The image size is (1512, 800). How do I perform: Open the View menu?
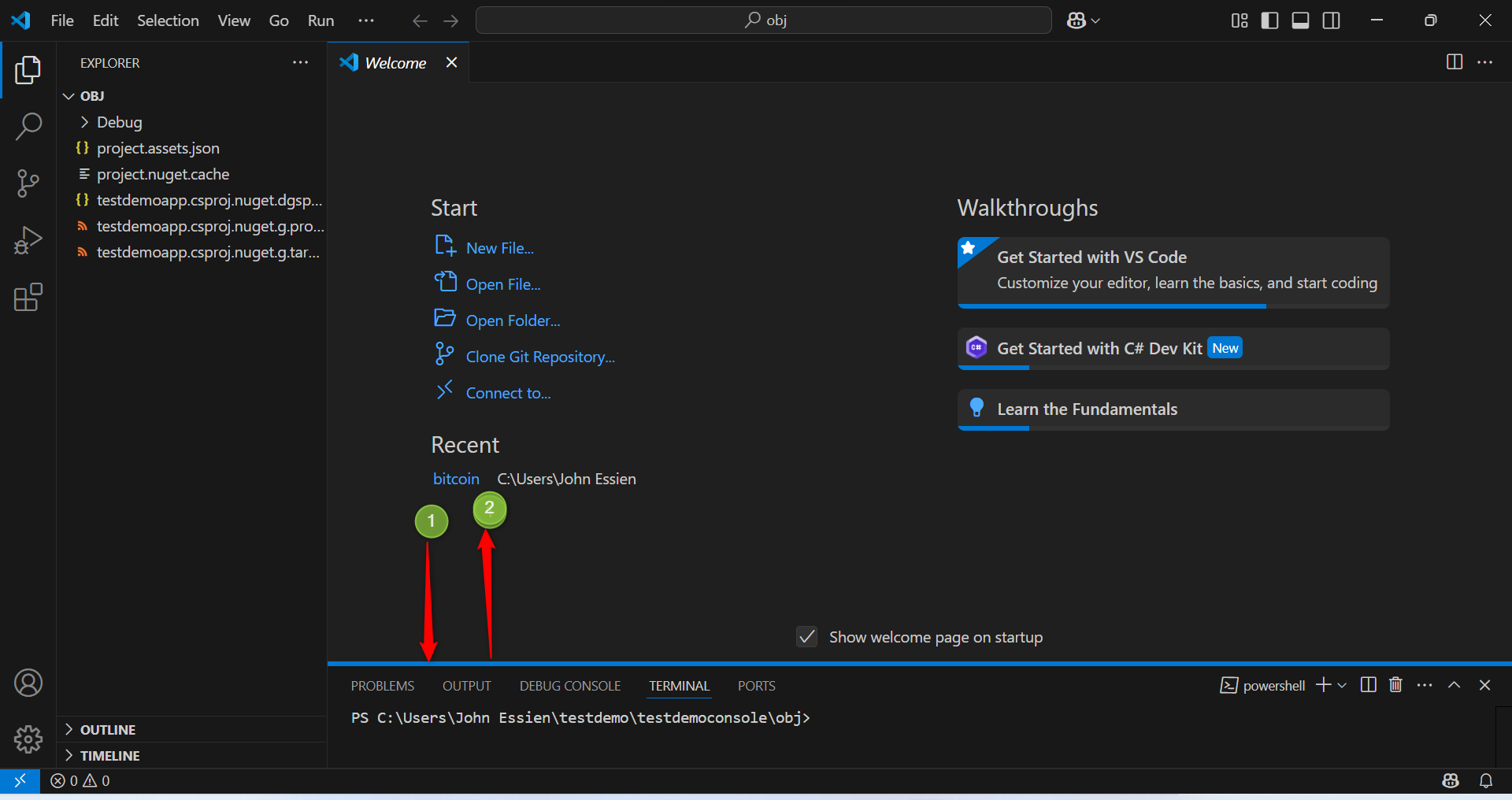pyautogui.click(x=234, y=20)
